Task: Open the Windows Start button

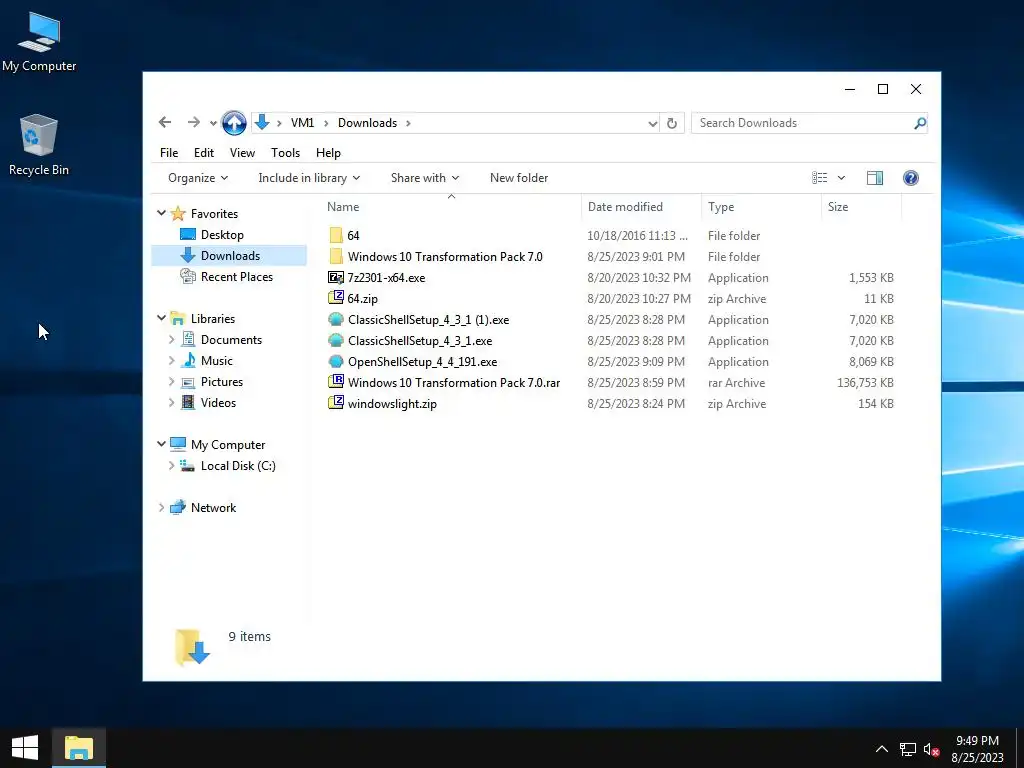Action: click(x=25, y=748)
